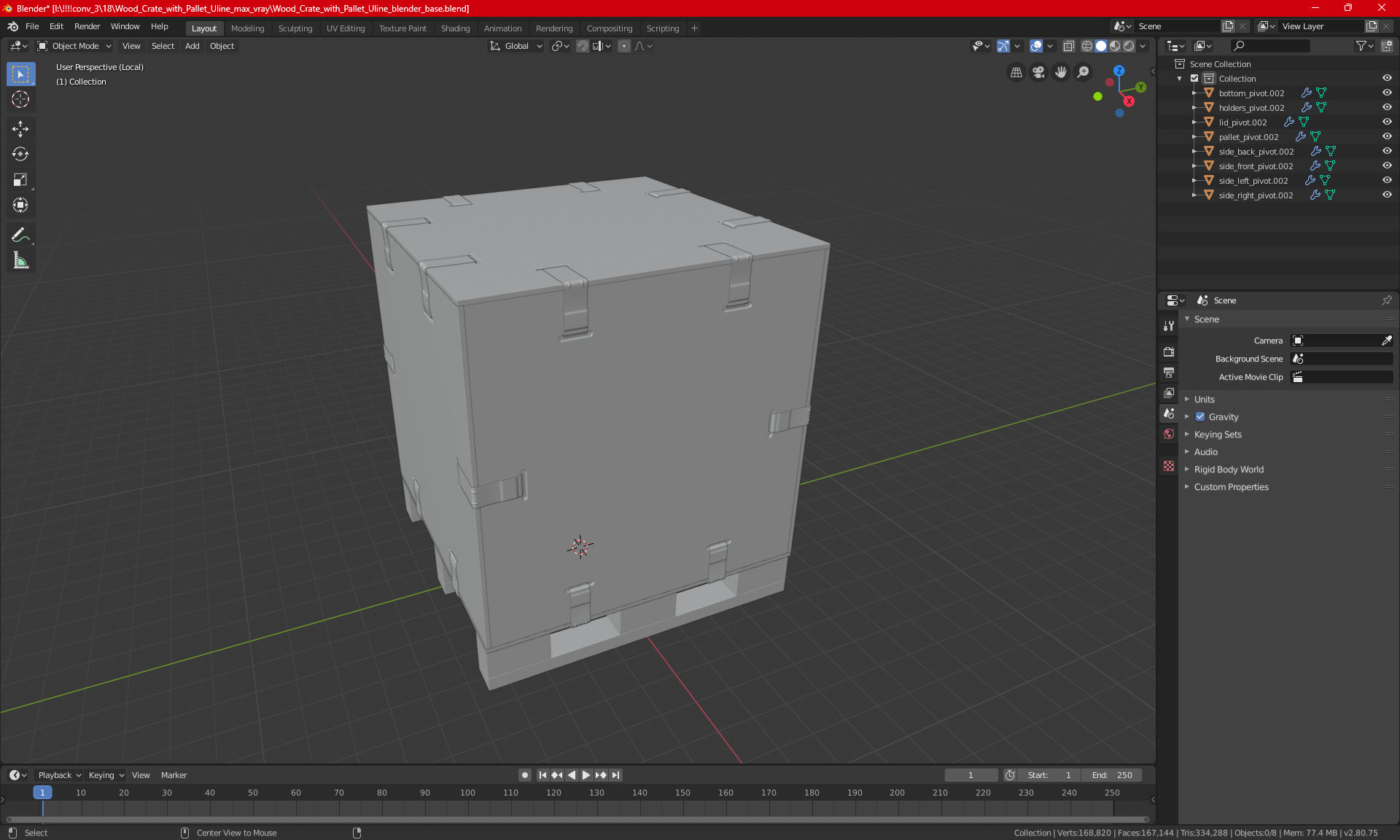Select the Rotate tool
This screenshot has height=840, width=1400.
tap(20, 155)
